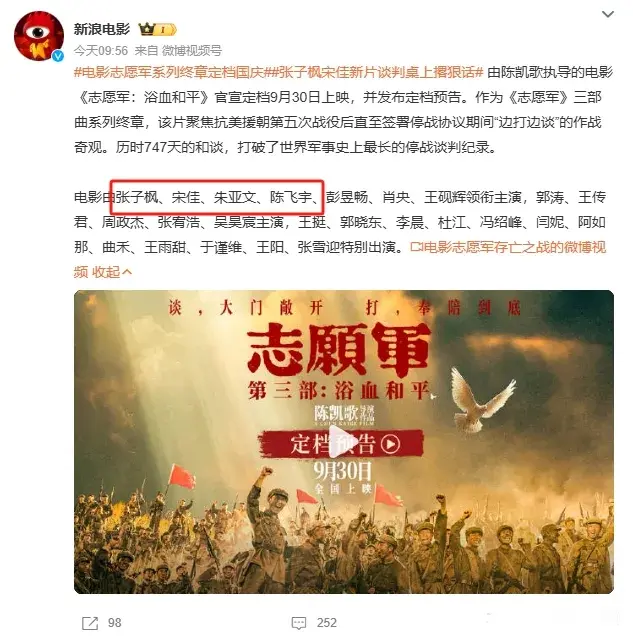The height and width of the screenshot is (642, 633).
Task: Click the highlighted name 张子枫 in text
Action: tap(137, 197)
